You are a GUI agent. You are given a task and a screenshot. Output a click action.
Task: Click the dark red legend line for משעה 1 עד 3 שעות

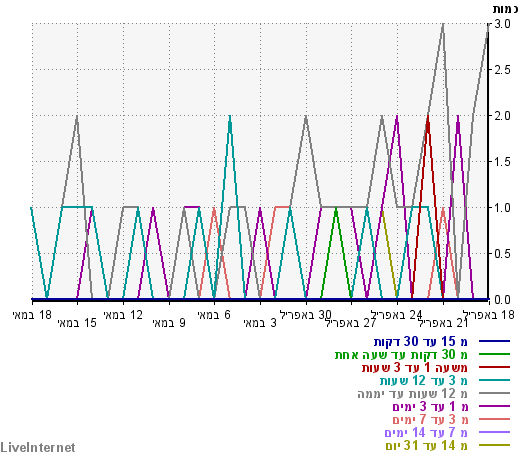(x=494, y=367)
